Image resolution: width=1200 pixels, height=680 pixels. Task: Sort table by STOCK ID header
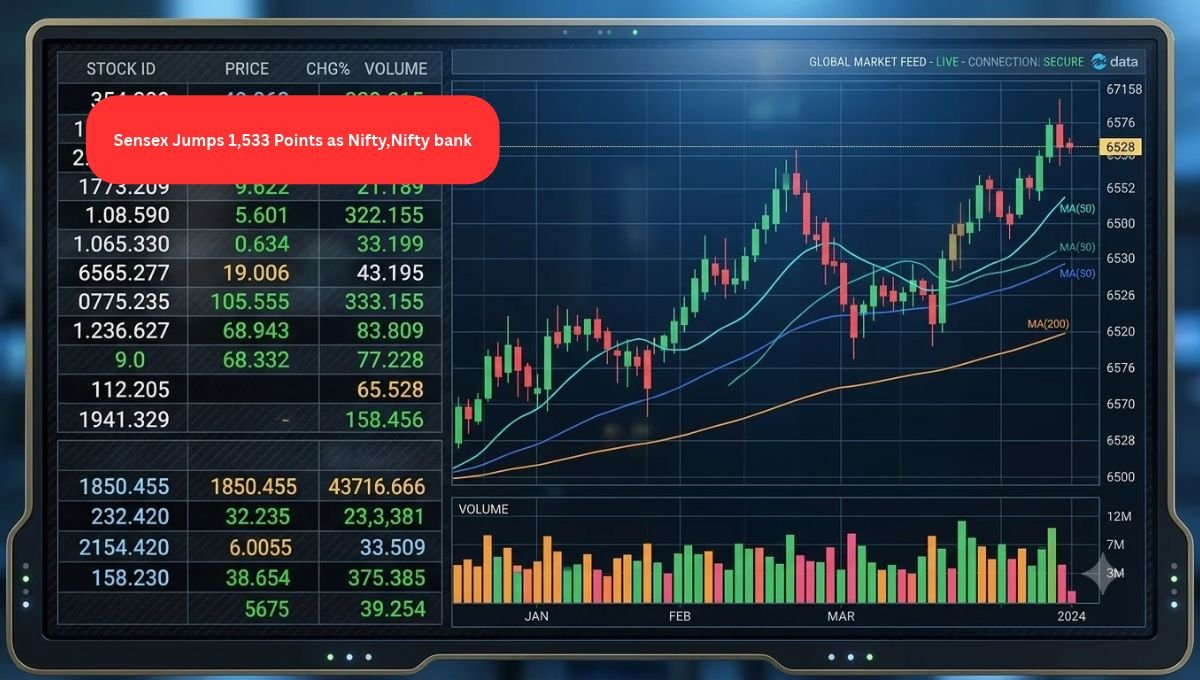pyautogui.click(x=121, y=69)
